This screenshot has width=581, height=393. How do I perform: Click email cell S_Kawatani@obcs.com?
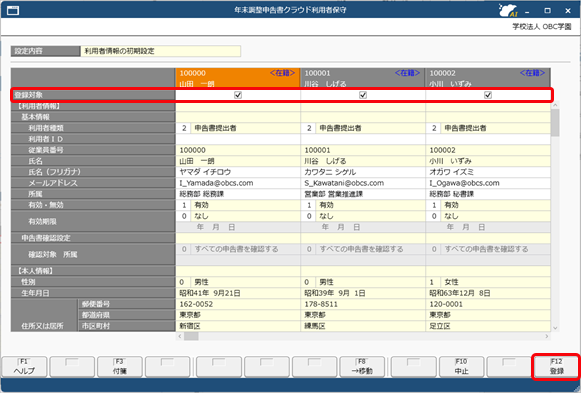(x=363, y=183)
